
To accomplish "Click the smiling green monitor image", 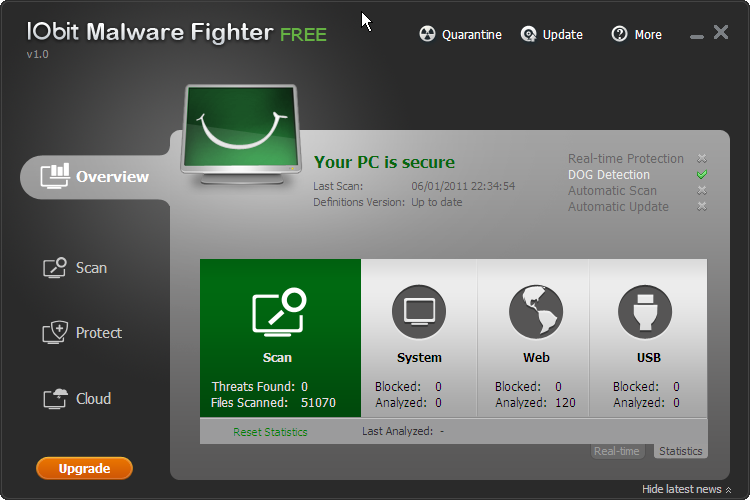I will [241, 134].
